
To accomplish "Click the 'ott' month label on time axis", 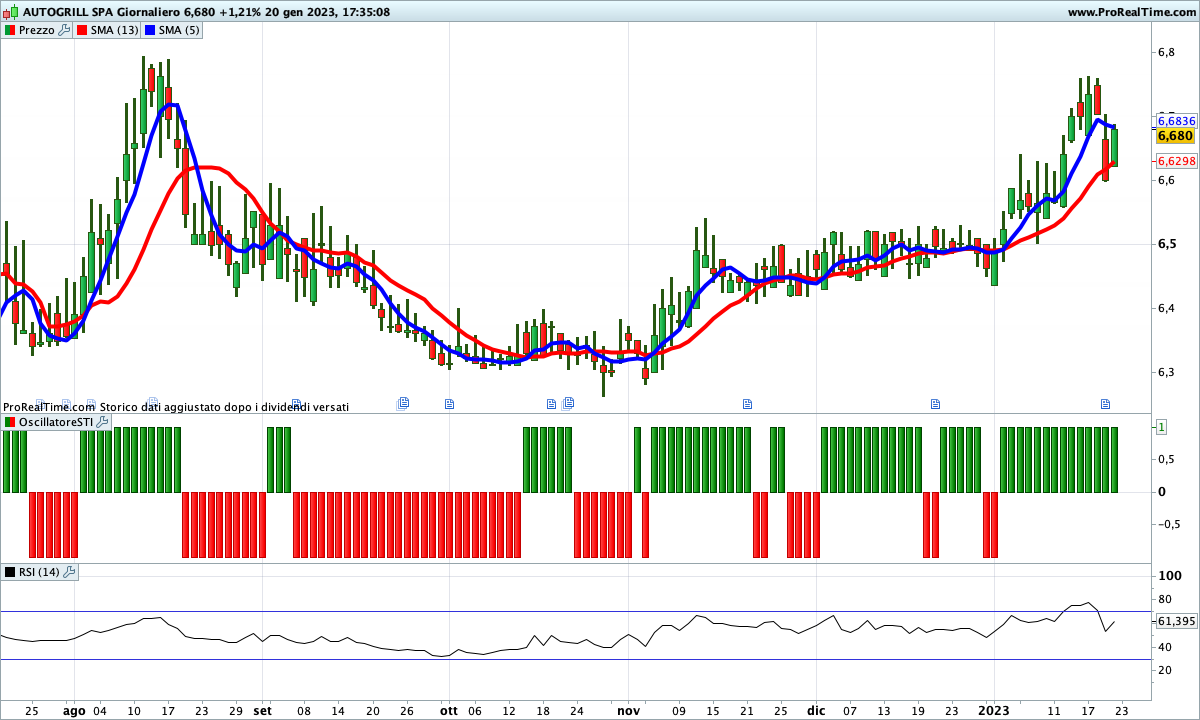I will click(x=448, y=711).
